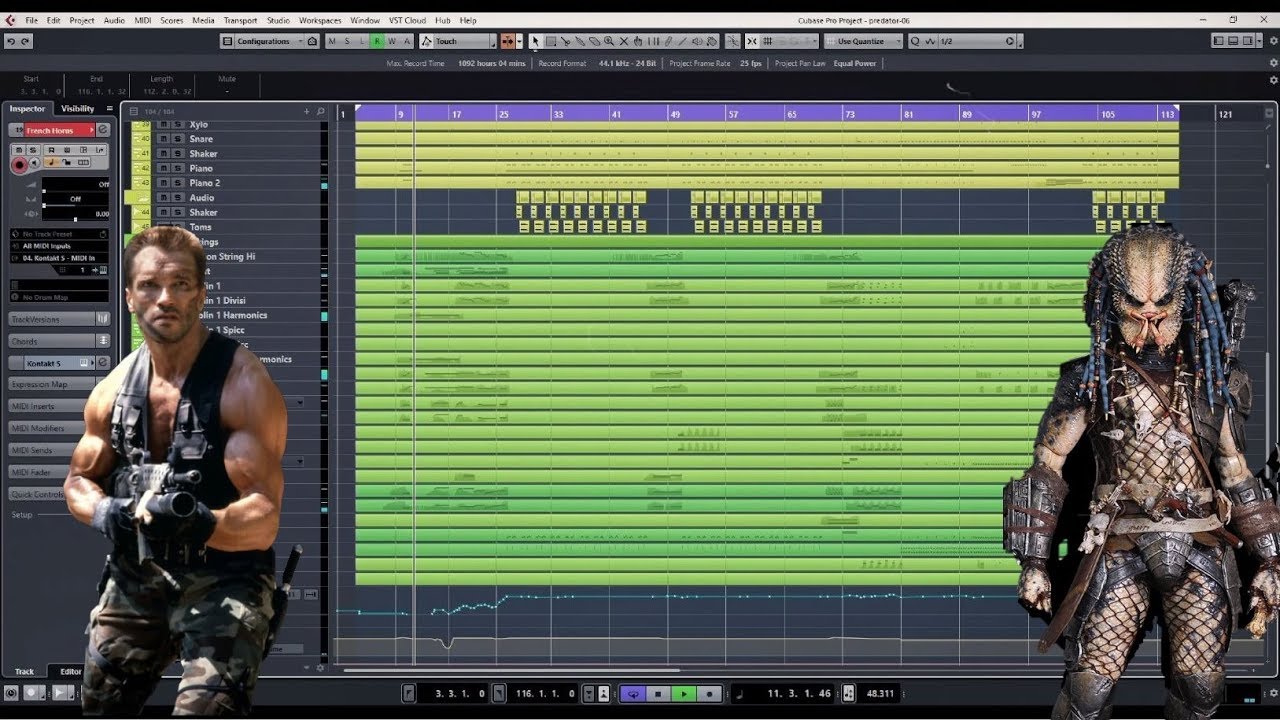Screen dimensions: 1280x720
Task: Open the Touch automation mode dropdown
Action: click(459, 41)
